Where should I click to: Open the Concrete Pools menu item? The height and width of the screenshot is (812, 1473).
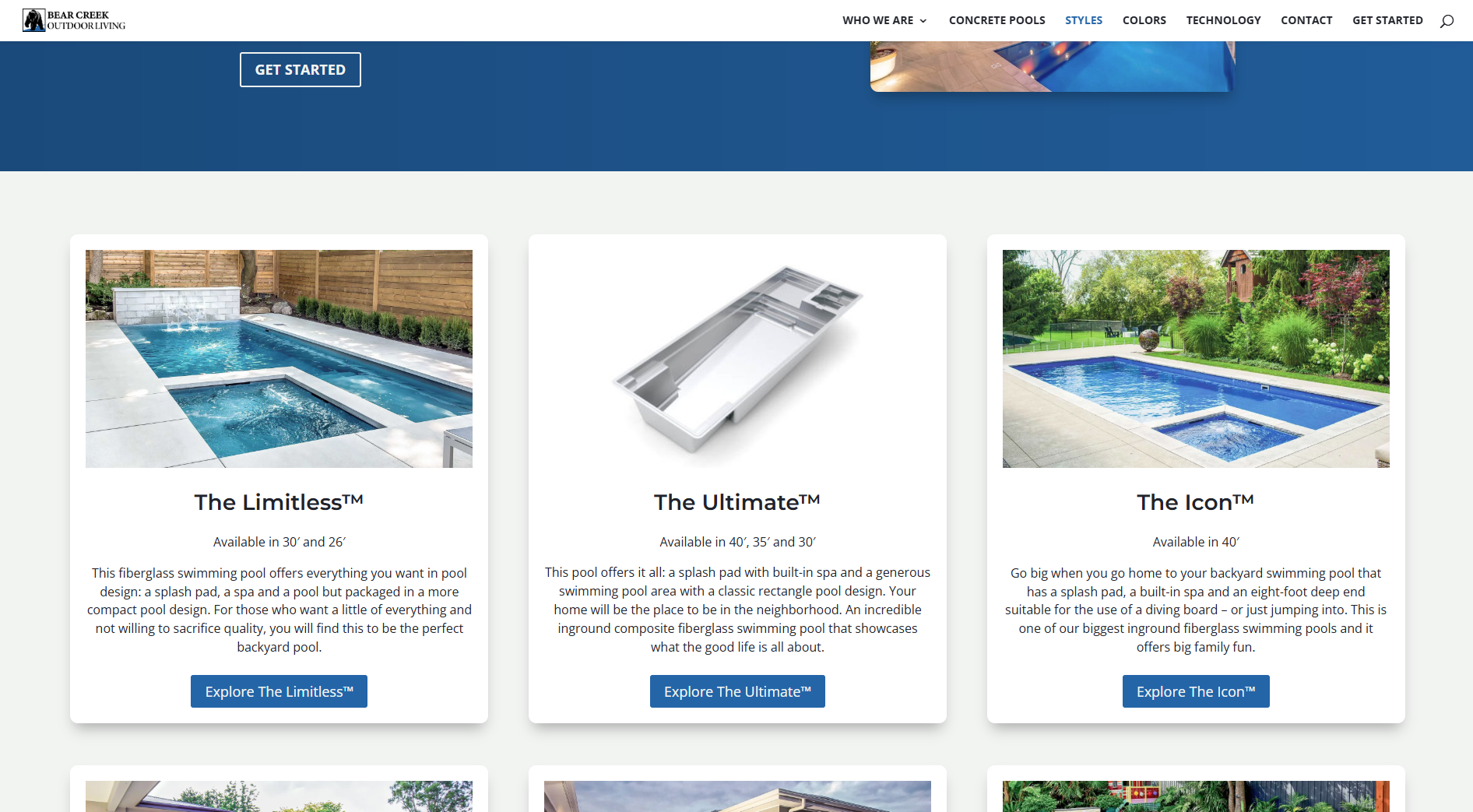point(997,20)
